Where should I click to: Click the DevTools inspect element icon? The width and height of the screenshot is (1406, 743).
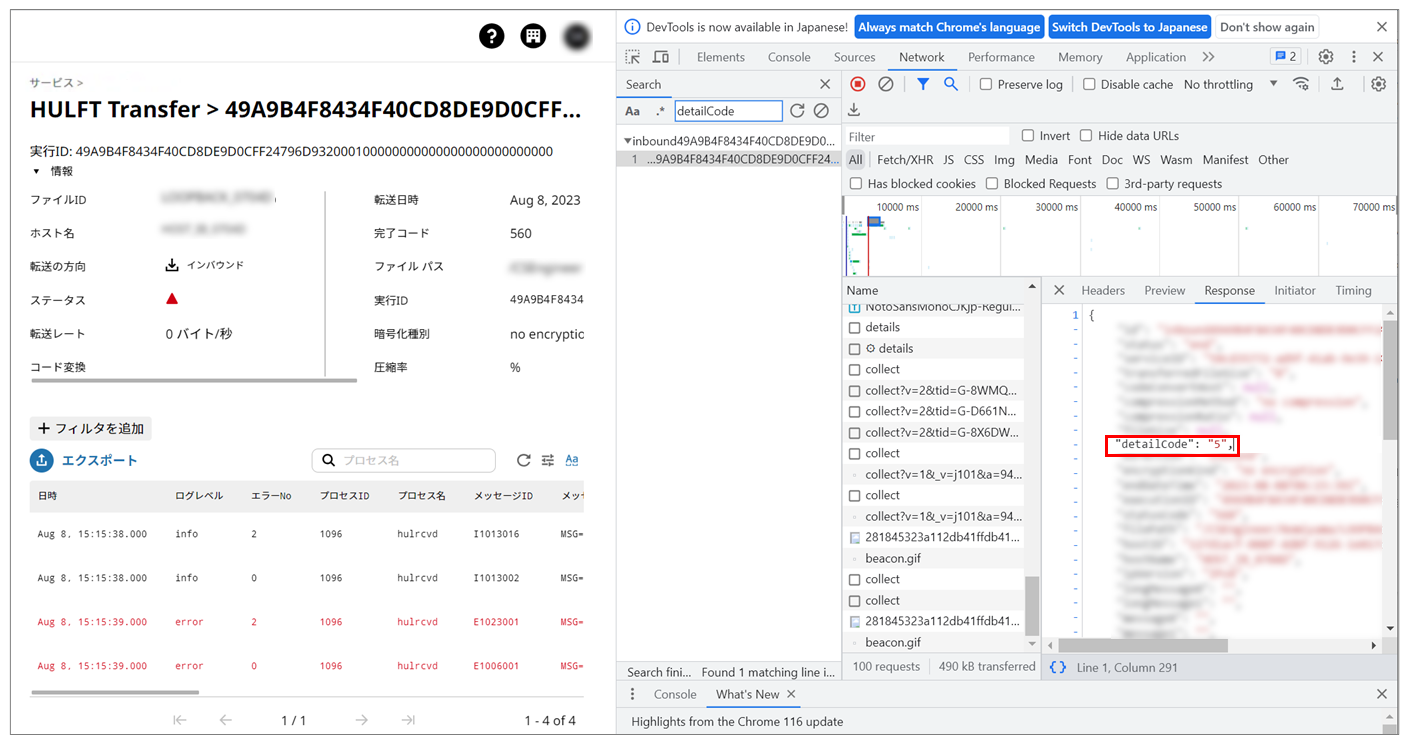click(633, 57)
